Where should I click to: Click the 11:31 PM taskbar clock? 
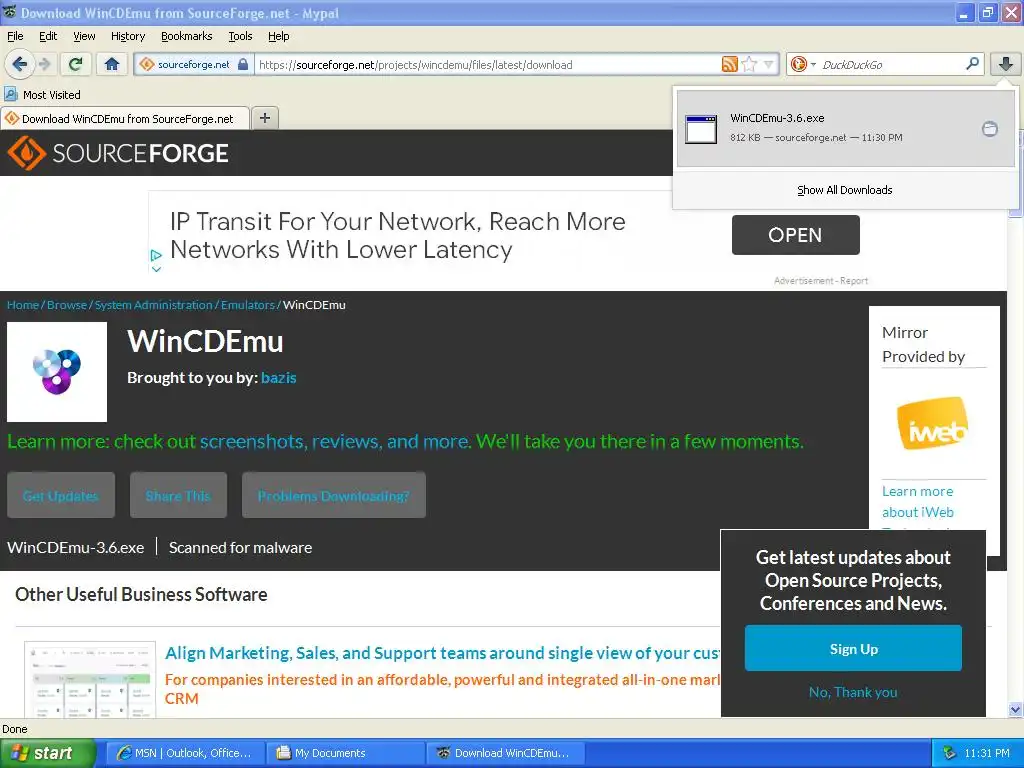point(987,753)
